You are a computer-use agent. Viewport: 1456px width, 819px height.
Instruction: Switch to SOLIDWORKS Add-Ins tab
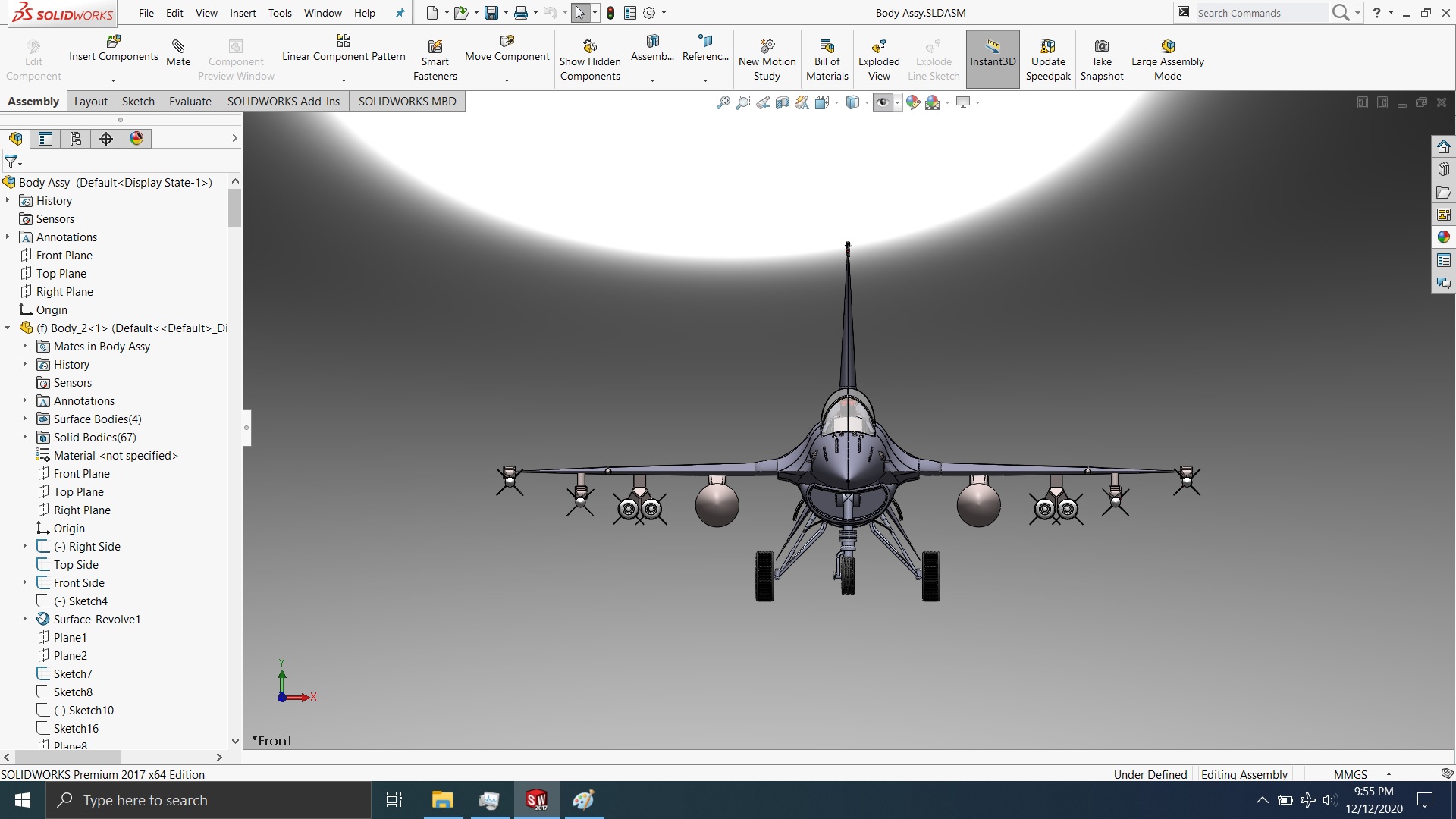tap(284, 102)
